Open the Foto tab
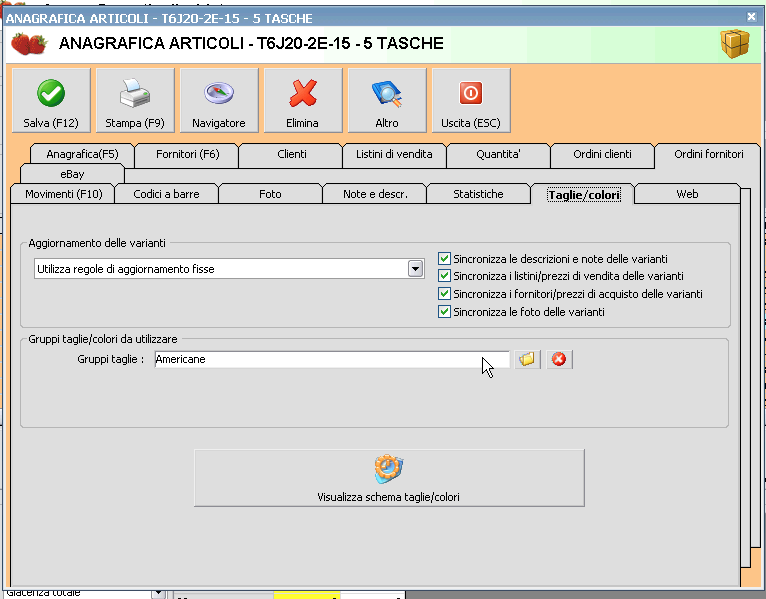This screenshot has width=766, height=599. point(270,194)
